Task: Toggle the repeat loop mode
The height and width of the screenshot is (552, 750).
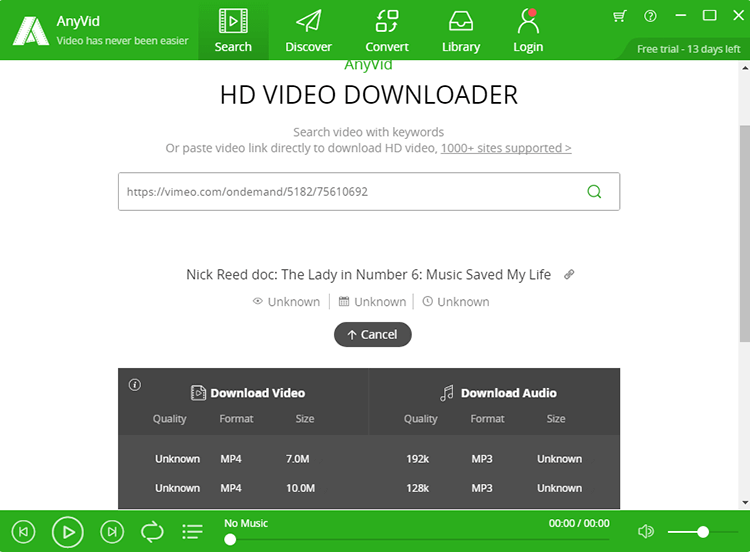Action: point(152,532)
